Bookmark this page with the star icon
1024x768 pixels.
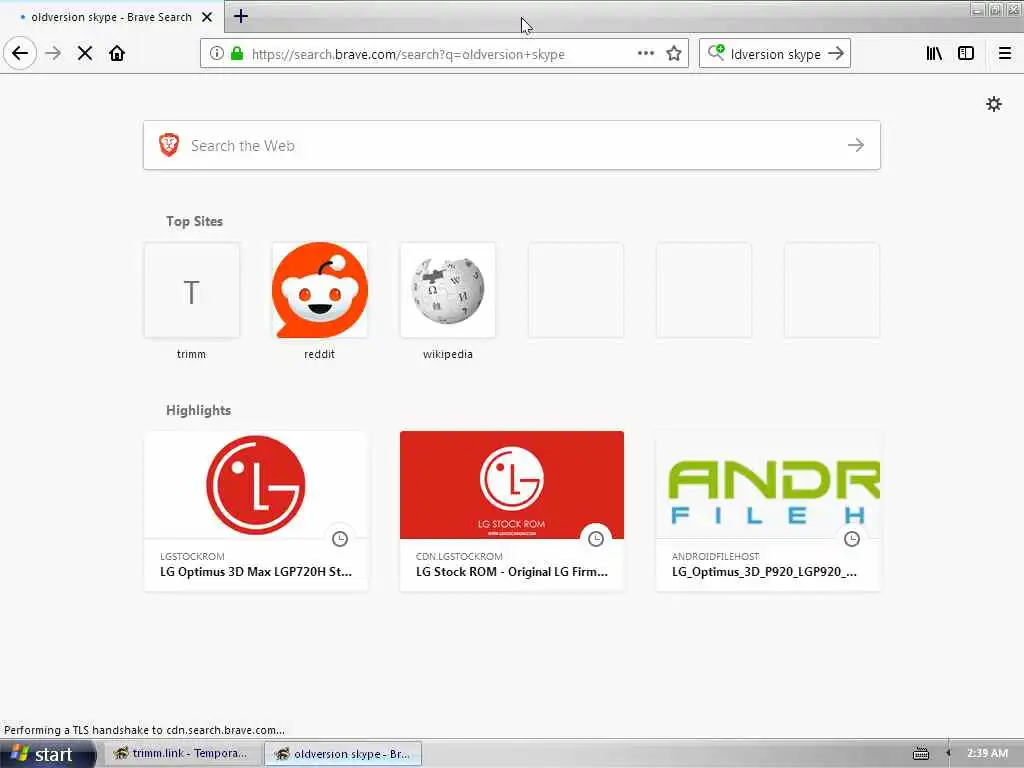click(674, 54)
